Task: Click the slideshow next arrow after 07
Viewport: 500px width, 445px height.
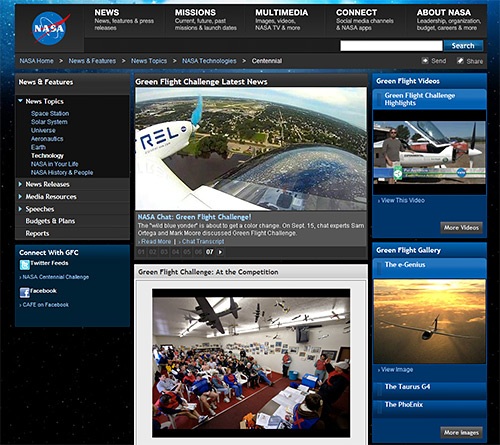Action: tap(220, 252)
